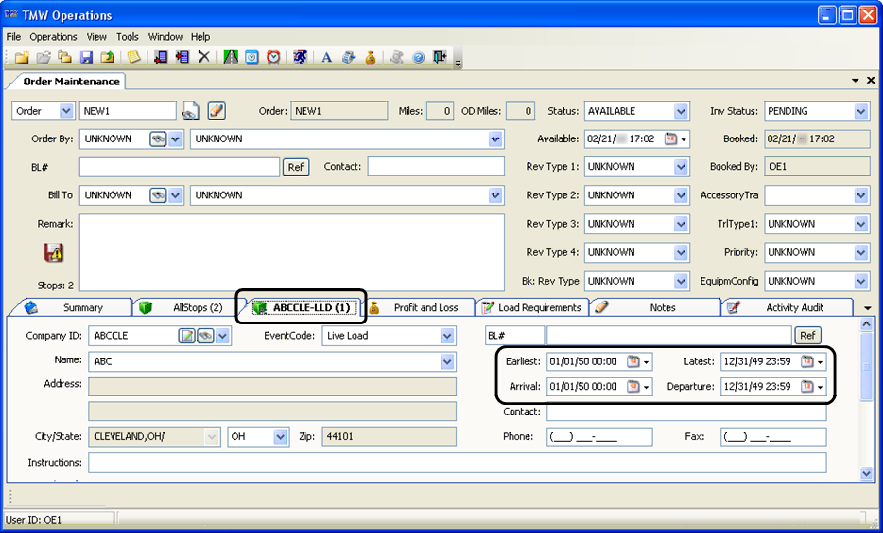Expand the Status dropdown showing AVAILABLE
The image size is (883, 533).
[681, 111]
